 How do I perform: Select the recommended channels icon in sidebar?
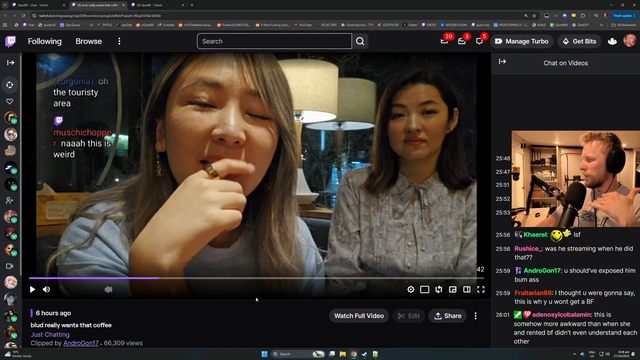point(10,85)
